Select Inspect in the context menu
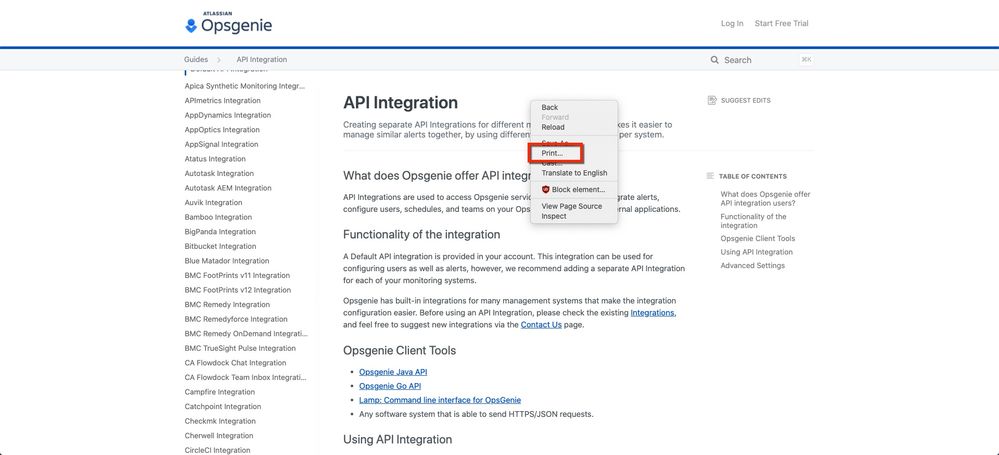 [554, 216]
